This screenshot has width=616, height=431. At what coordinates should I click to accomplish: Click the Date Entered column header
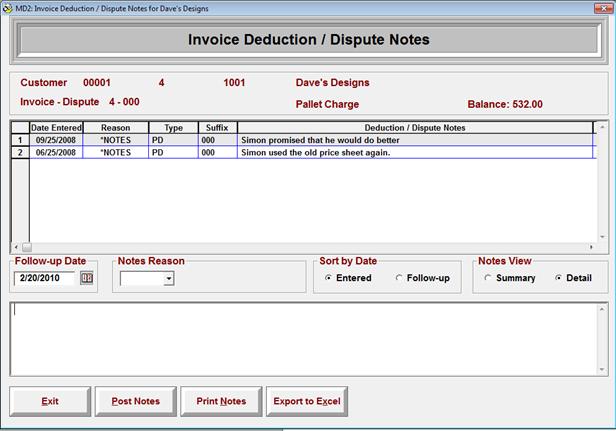pos(56,128)
